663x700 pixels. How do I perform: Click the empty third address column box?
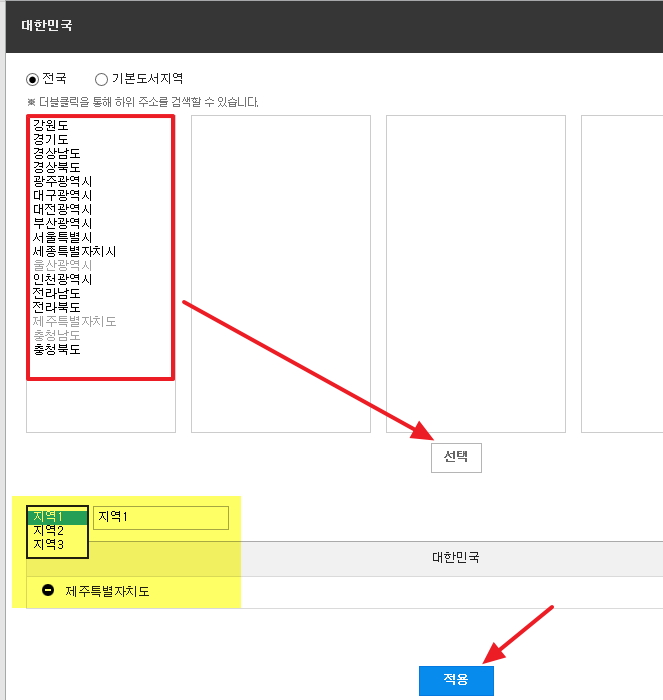pyautogui.click(x=476, y=274)
